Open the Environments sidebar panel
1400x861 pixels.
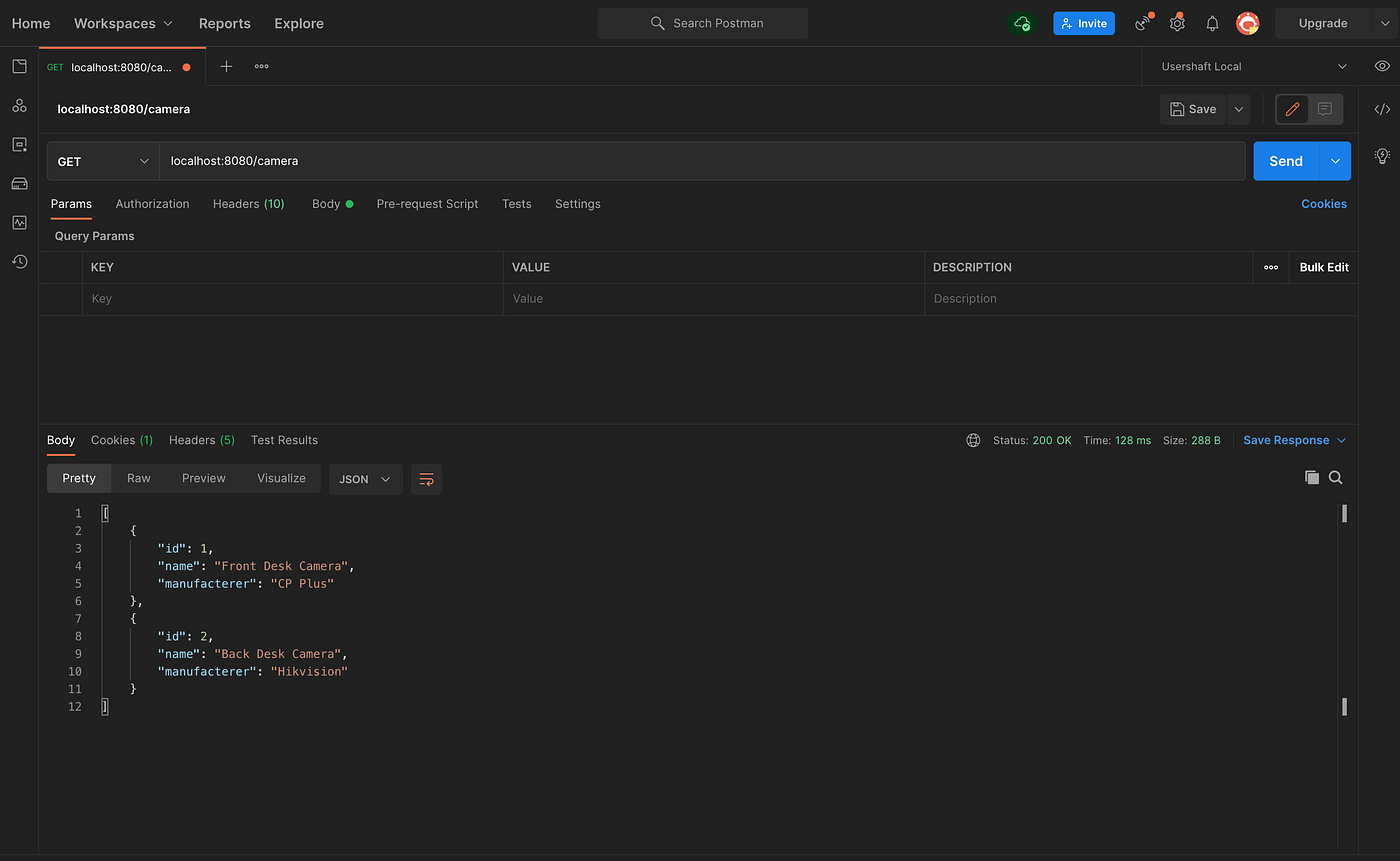[x=19, y=144]
